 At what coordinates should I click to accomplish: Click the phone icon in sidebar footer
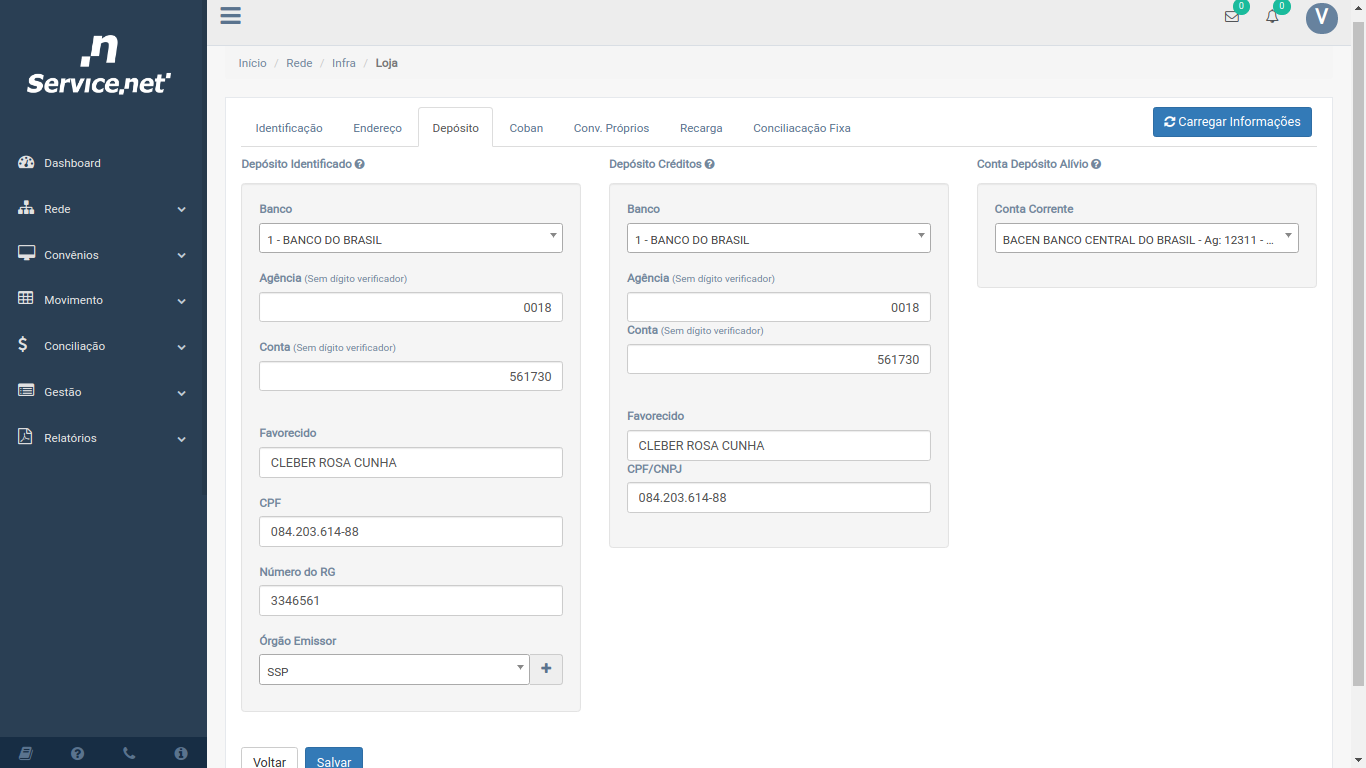[x=129, y=753]
